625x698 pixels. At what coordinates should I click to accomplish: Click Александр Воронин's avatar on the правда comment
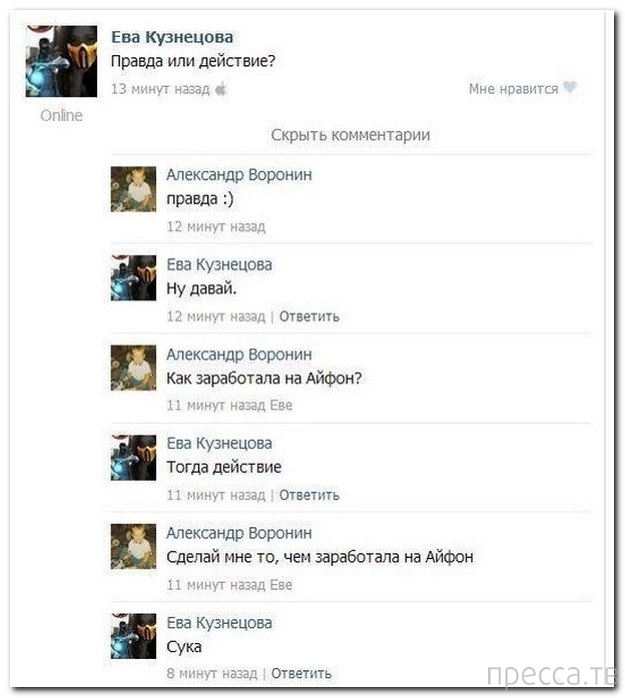click(x=133, y=189)
